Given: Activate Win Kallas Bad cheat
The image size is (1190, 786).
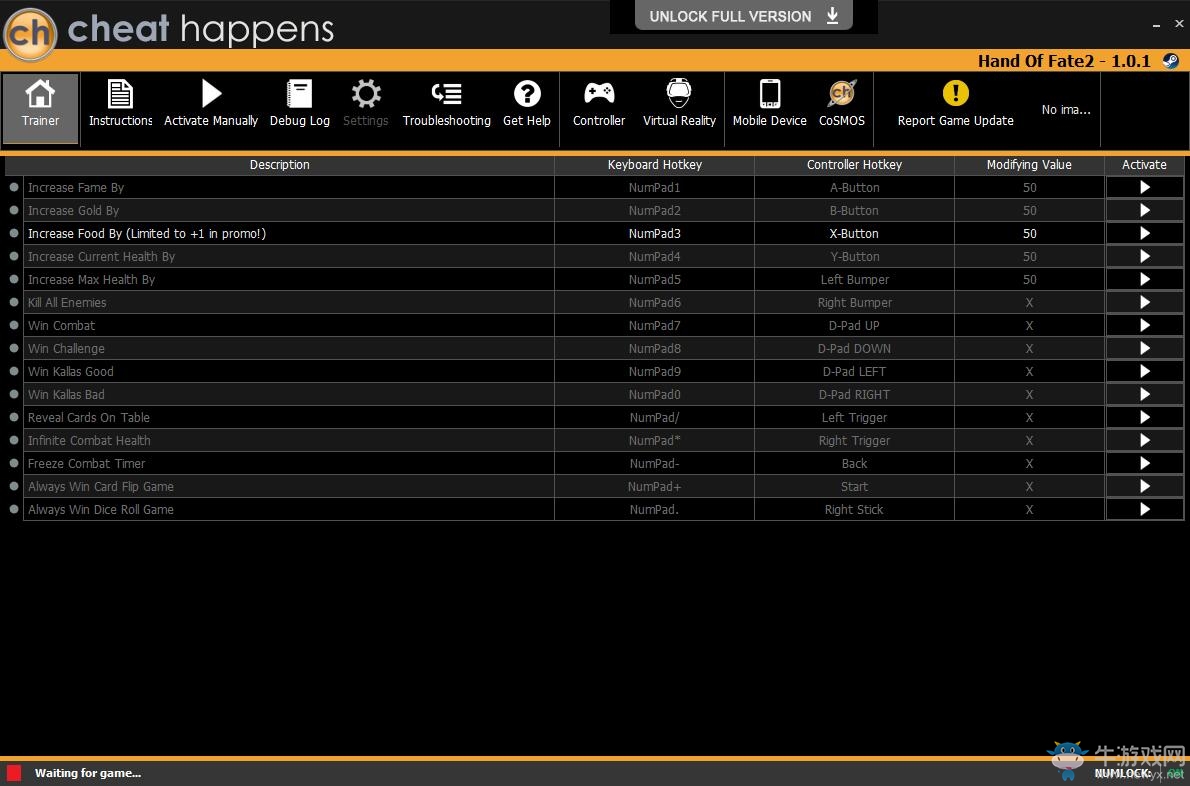Looking at the screenshot, I should (x=1144, y=395).
